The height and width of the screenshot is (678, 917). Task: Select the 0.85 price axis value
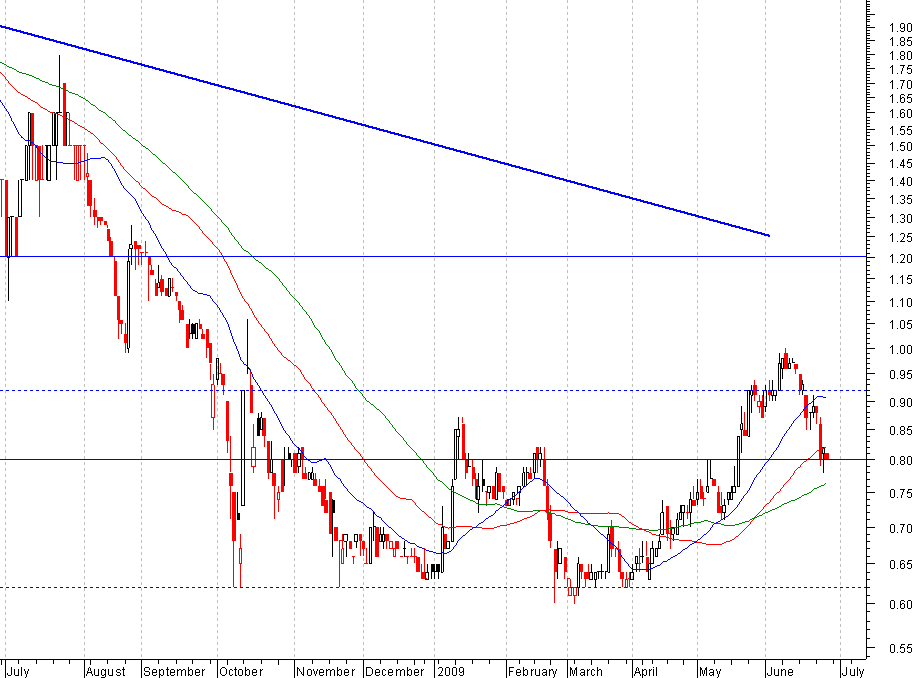[x=901, y=431]
